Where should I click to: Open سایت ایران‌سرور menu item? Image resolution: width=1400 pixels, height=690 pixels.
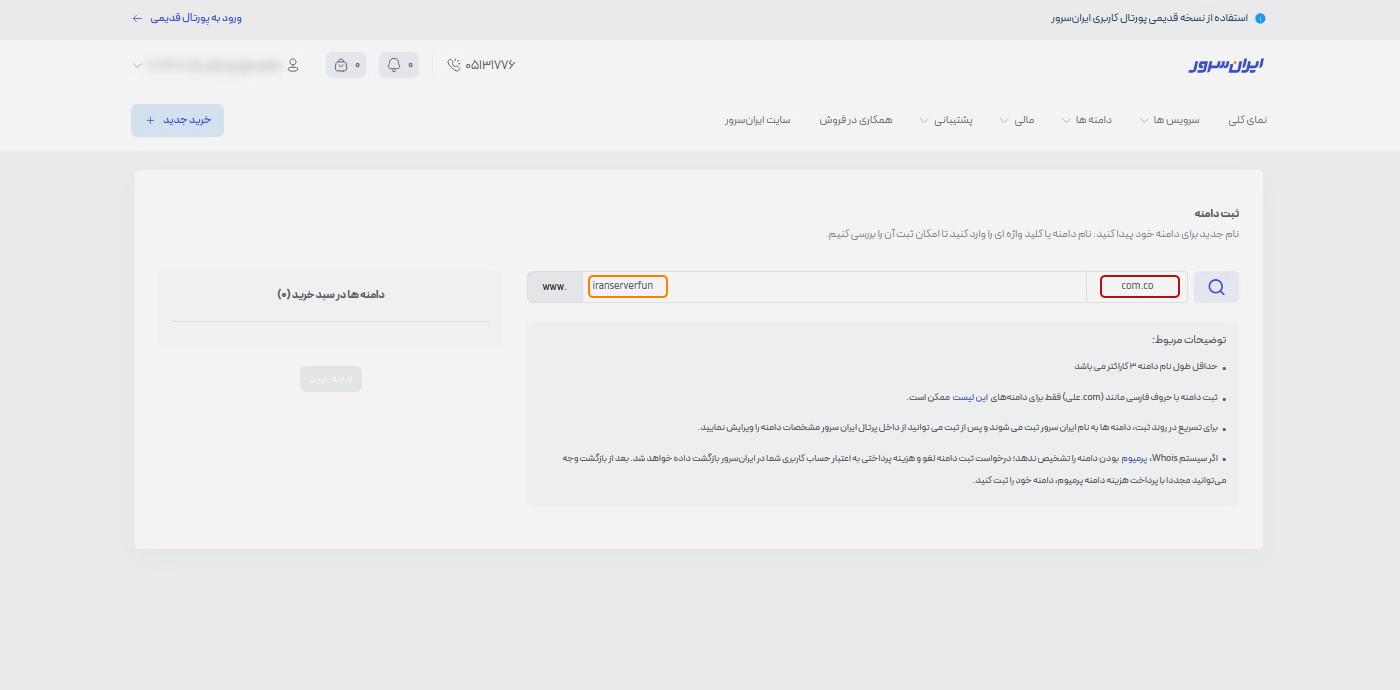click(758, 120)
